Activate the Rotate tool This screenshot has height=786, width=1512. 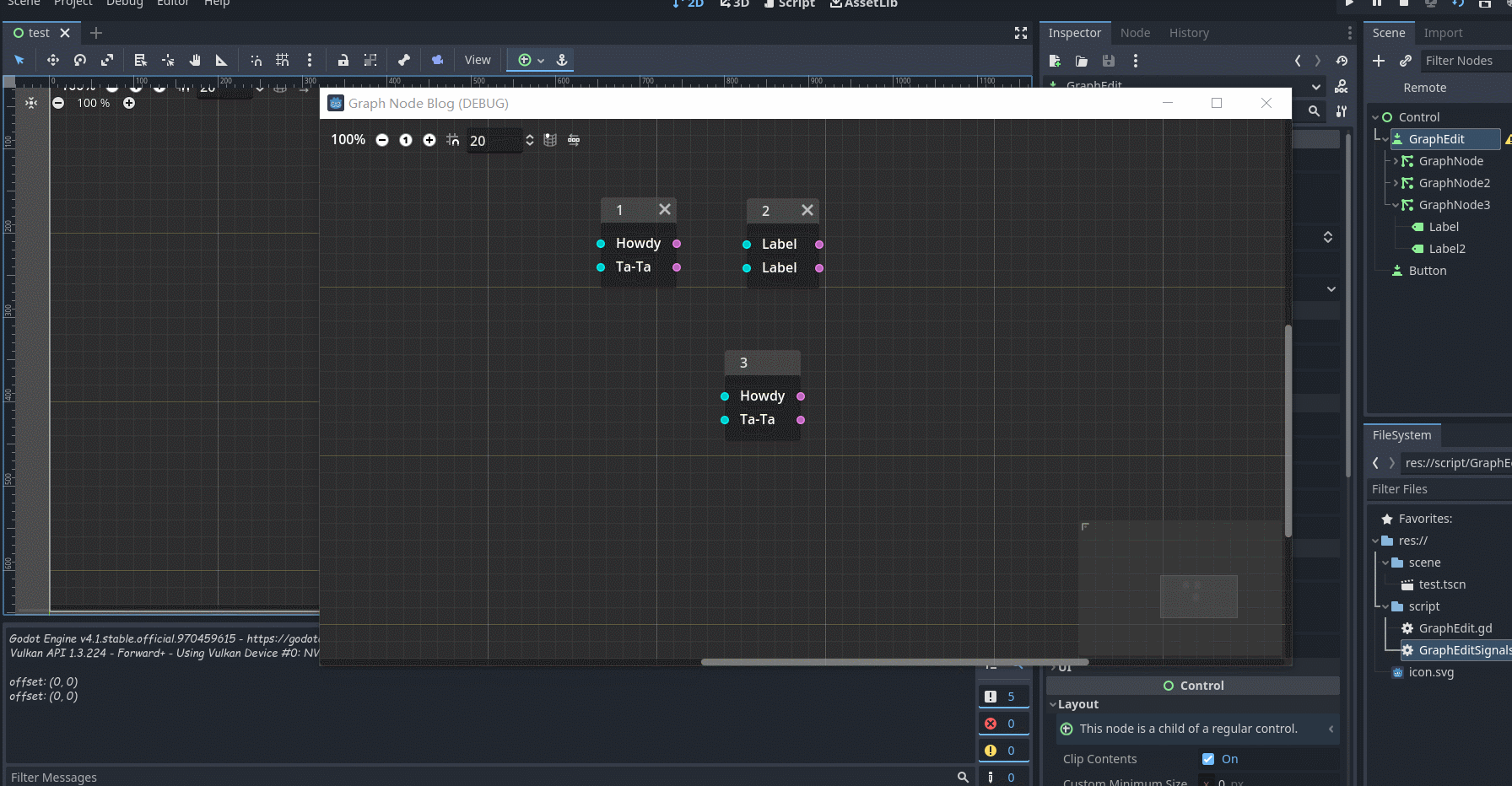pos(79,60)
